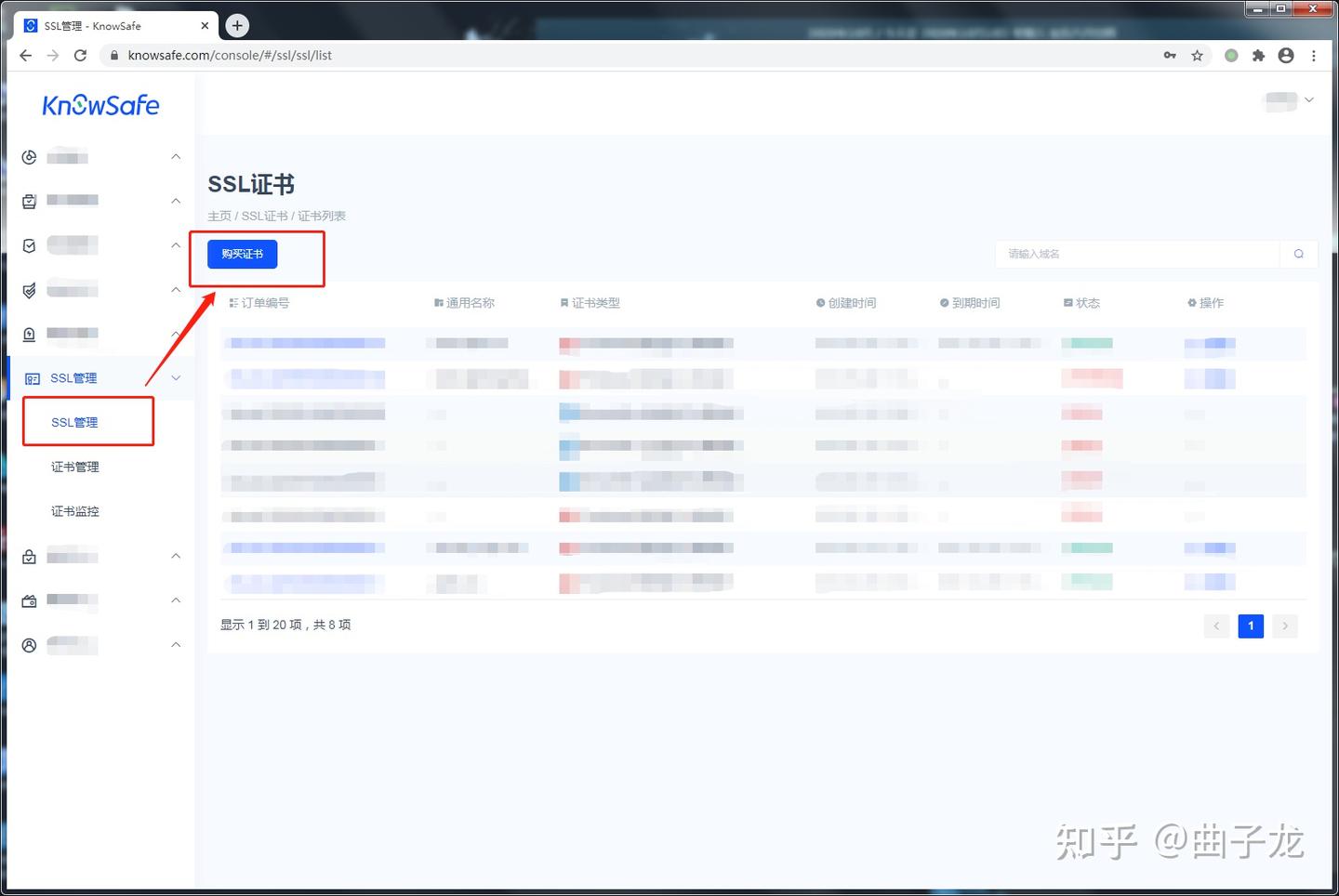This screenshot has width=1339, height=896.
Task: Click the 证书类型 bookmark icon in table header
Action: tap(564, 302)
